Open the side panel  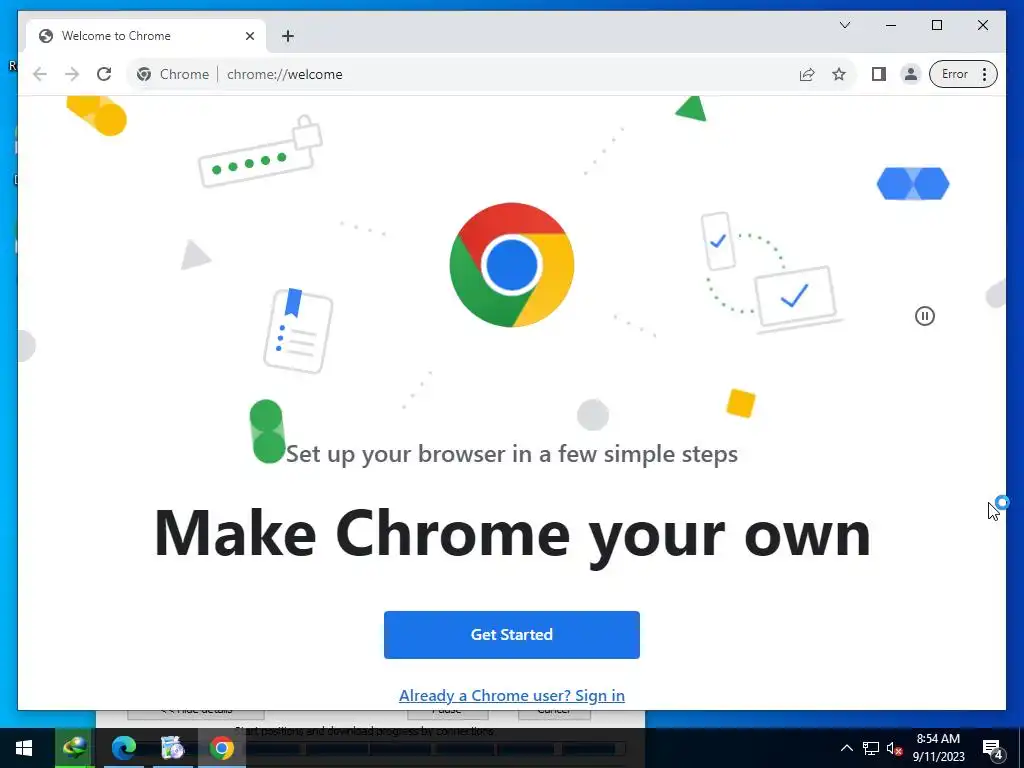click(x=879, y=74)
